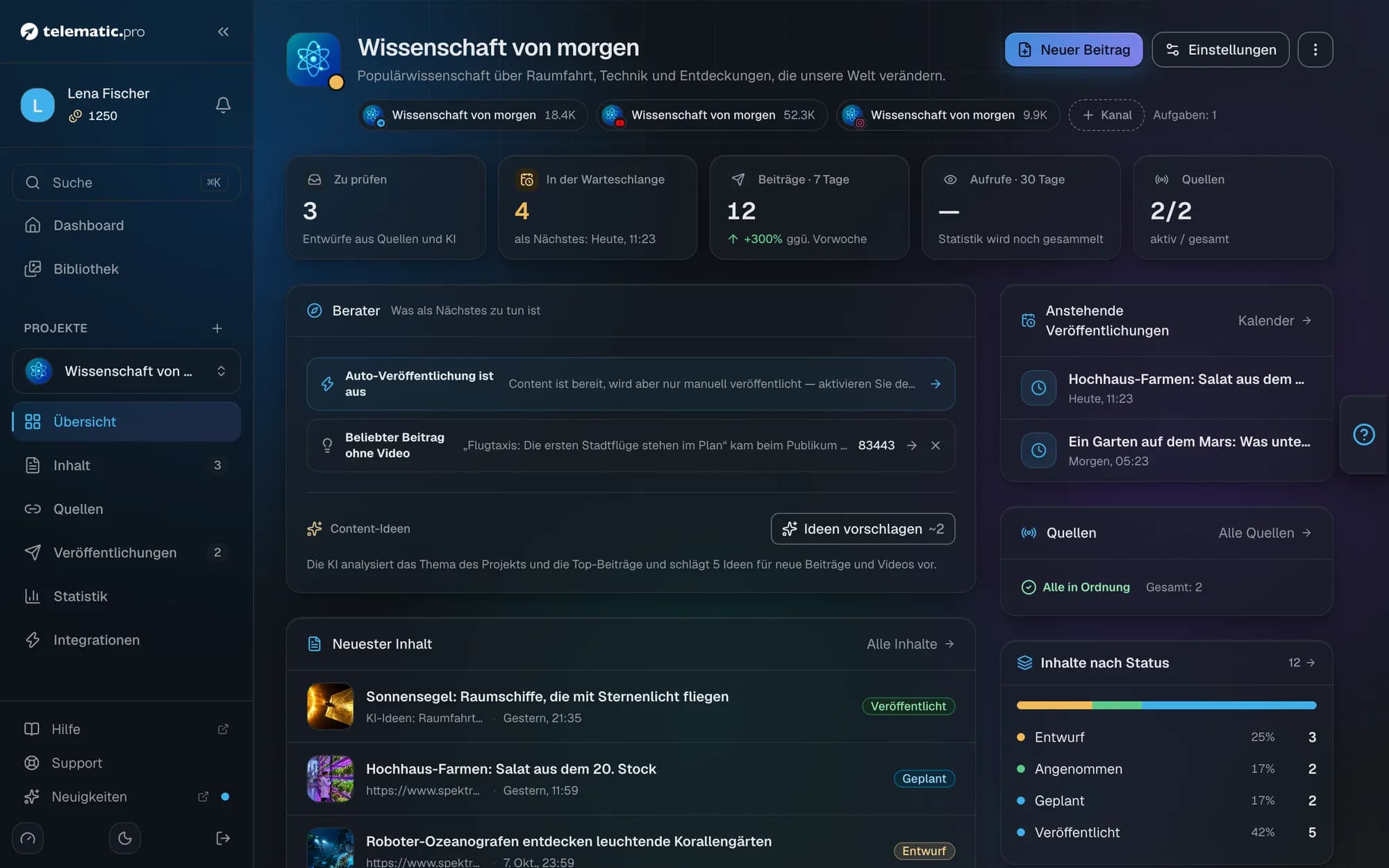Open Quellen in the sidebar
Image resolution: width=1389 pixels, height=868 pixels.
coord(126,509)
